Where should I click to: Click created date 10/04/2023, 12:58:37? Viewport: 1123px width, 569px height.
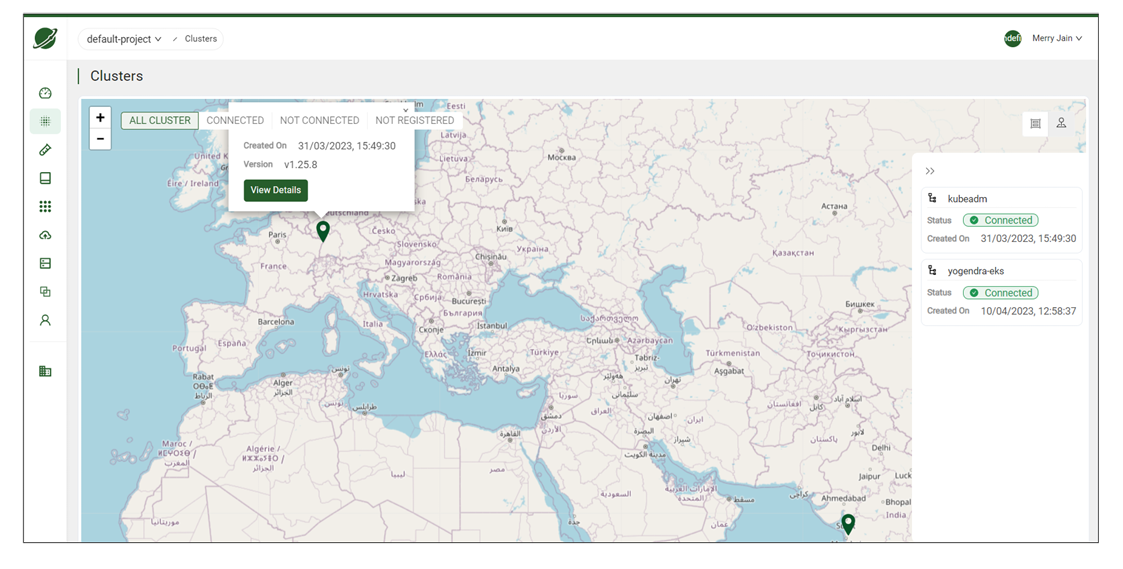1028,311
